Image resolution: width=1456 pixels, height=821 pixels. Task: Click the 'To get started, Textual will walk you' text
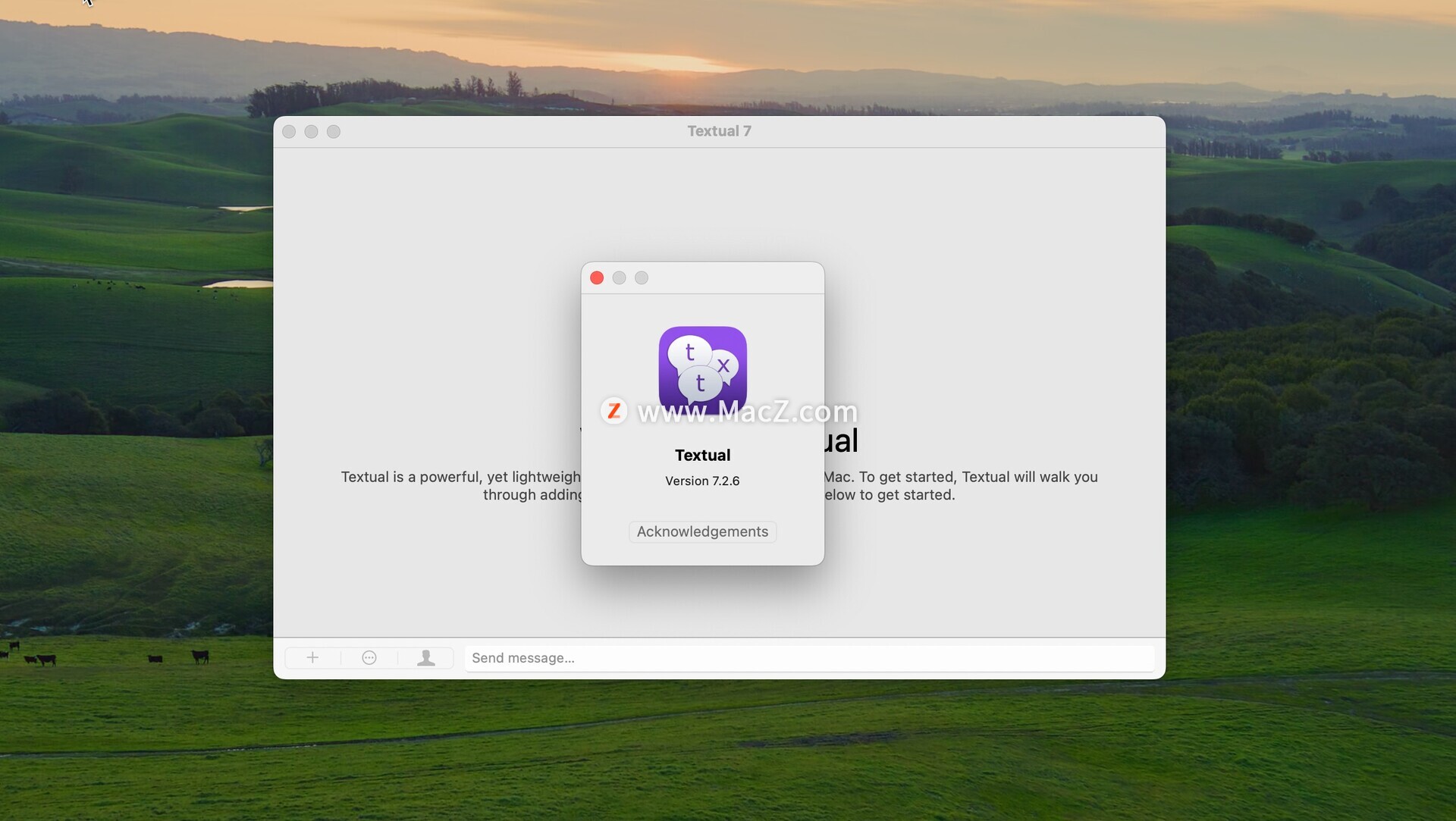tap(978, 477)
